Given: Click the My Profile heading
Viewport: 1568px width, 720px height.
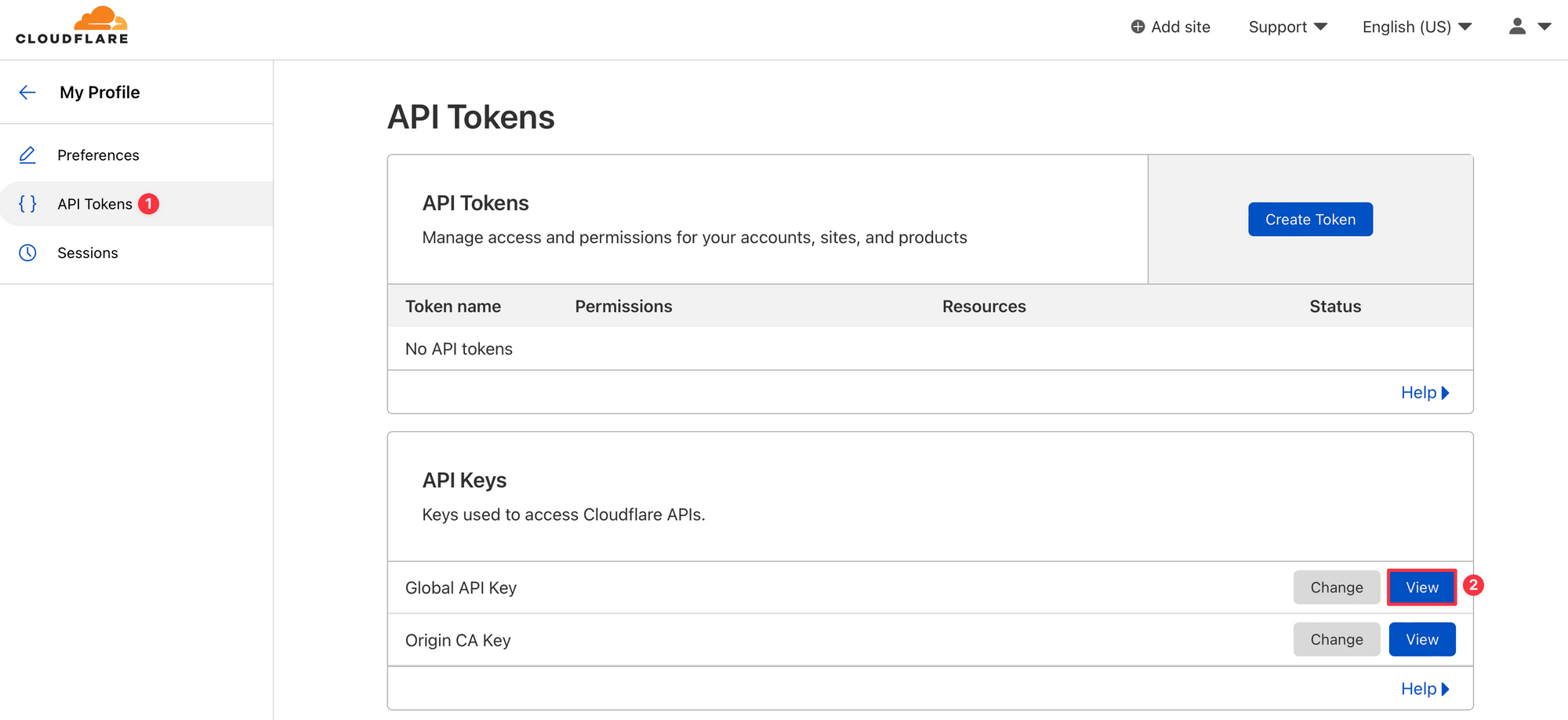Looking at the screenshot, I should (x=100, y=93).
